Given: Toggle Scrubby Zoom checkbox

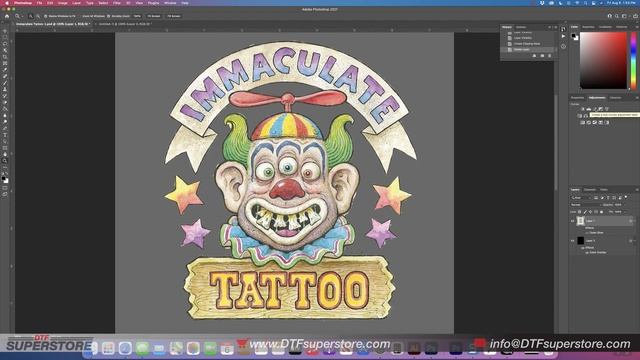Looking at the screenshot, I should [109, 16].
